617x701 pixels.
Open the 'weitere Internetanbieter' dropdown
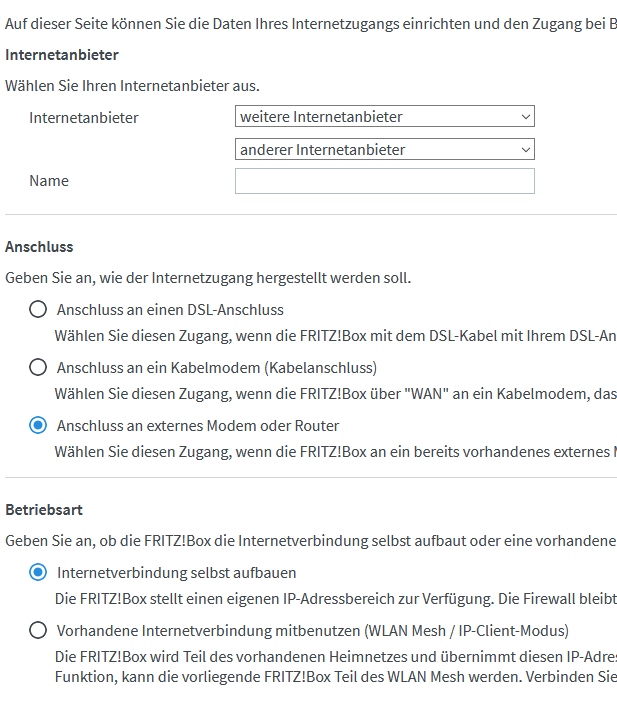click(x=384, y=117)
